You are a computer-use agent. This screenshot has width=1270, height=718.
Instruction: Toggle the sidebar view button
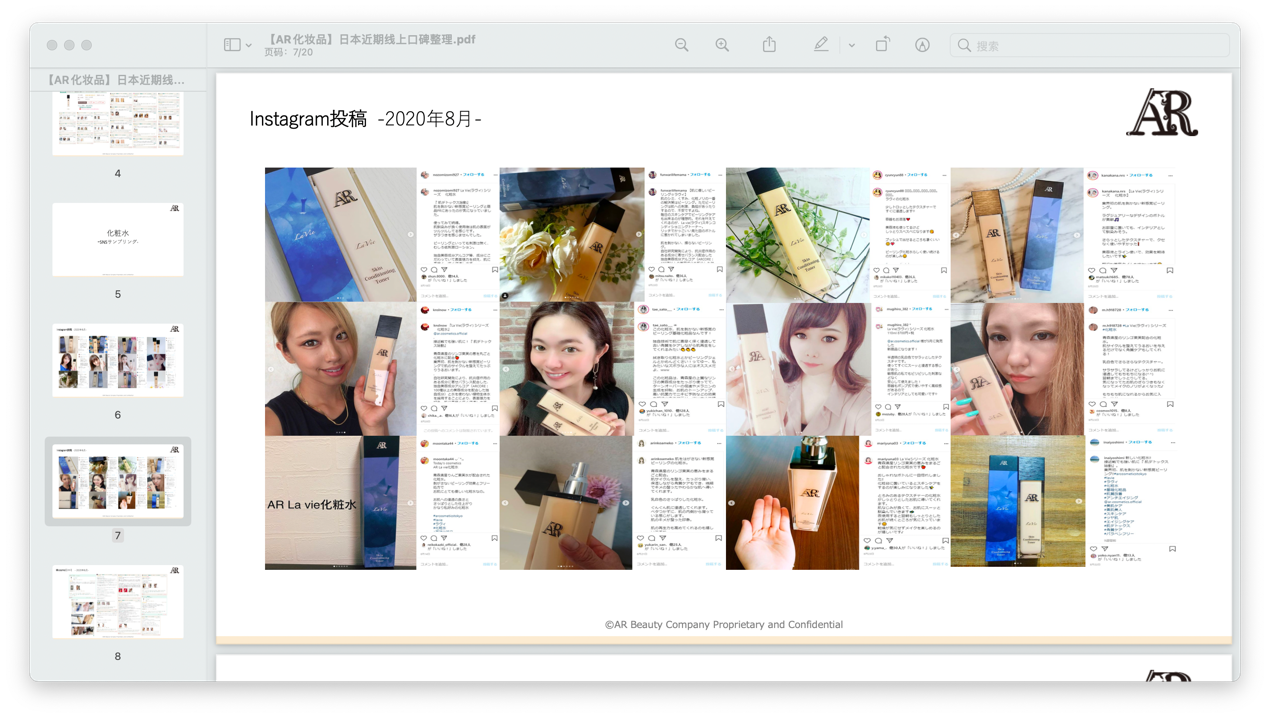pos(232,45)
